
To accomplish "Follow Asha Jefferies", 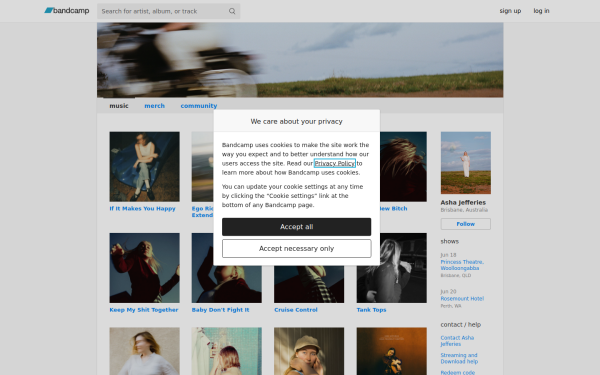I will (466, 224).
